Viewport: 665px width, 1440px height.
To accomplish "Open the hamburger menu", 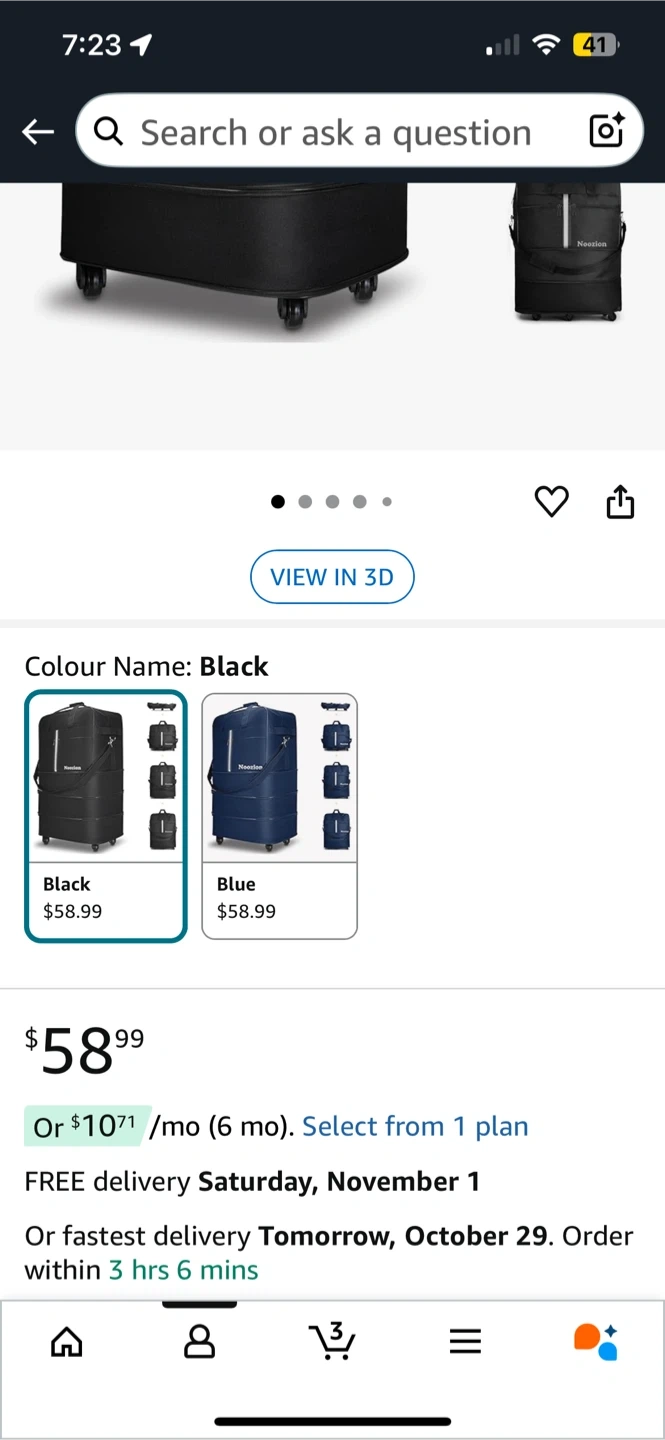I will [x=465, y=1341].
